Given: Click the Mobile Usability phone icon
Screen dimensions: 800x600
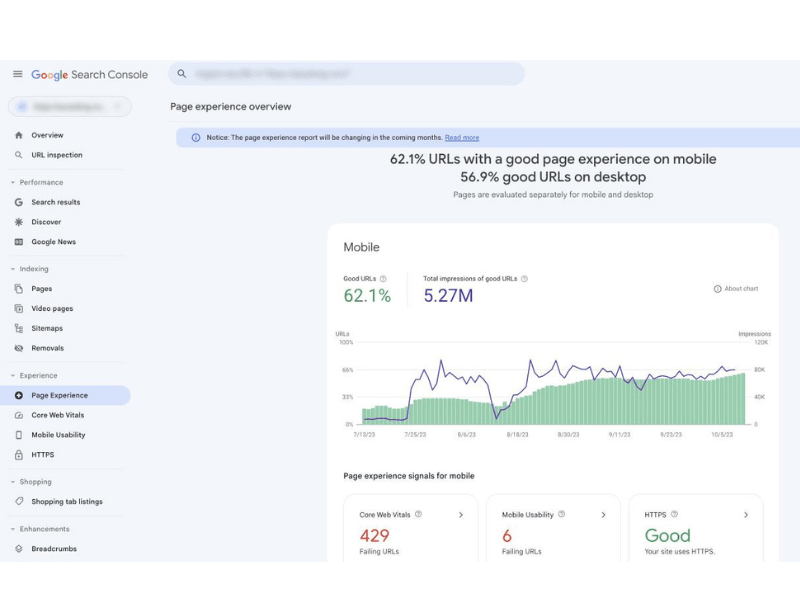Looking at the screenshot, I should pyautogui.click(x=19, y=435).
